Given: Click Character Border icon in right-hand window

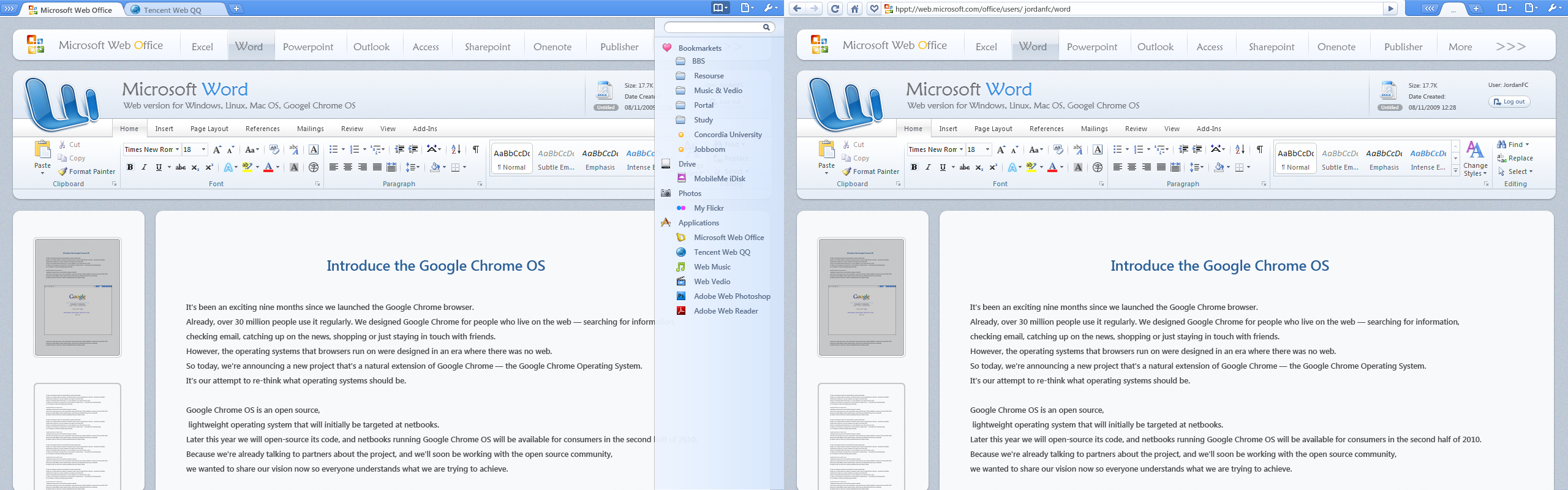Looking at the screenshot, I should (1098, 149).
